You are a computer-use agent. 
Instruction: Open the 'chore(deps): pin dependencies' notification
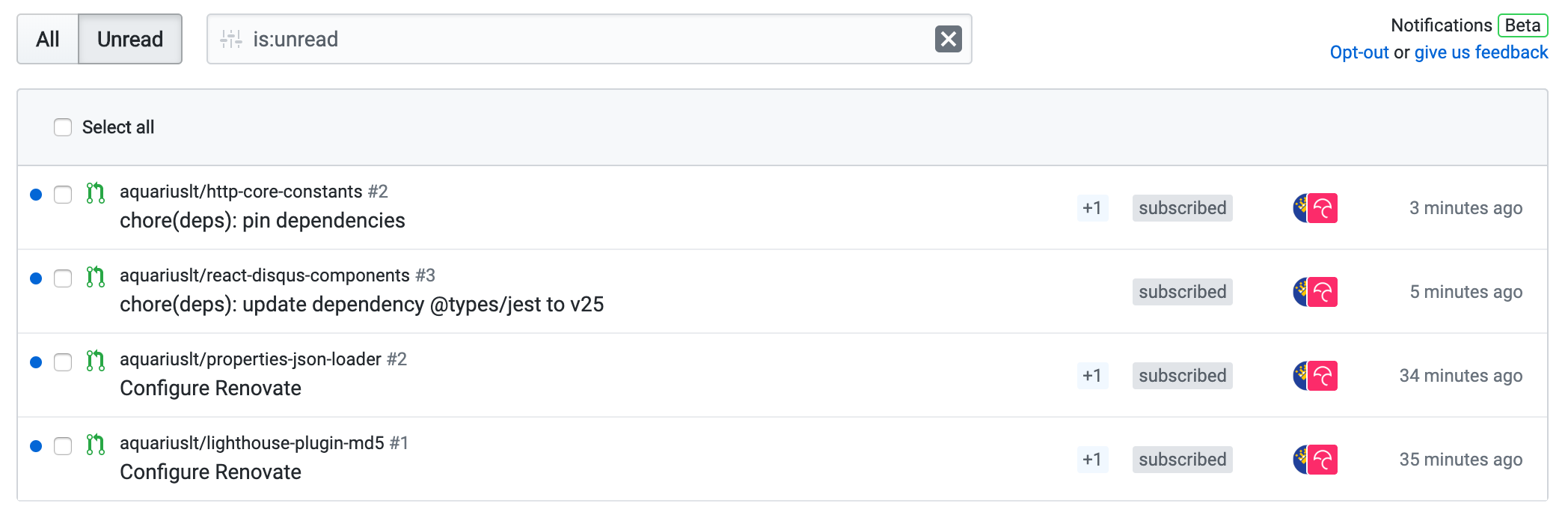pyautogui.click(x=262, y=221)
